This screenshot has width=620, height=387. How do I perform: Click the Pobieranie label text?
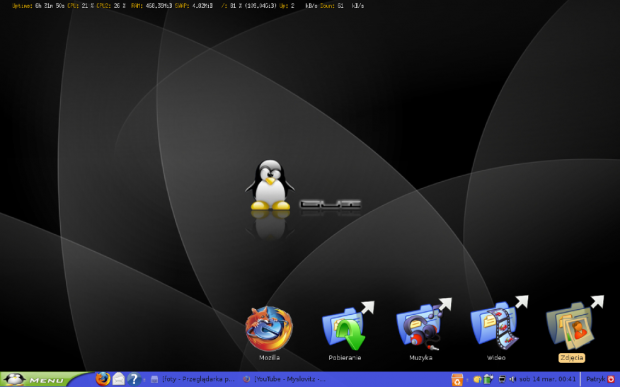(345, 358)
